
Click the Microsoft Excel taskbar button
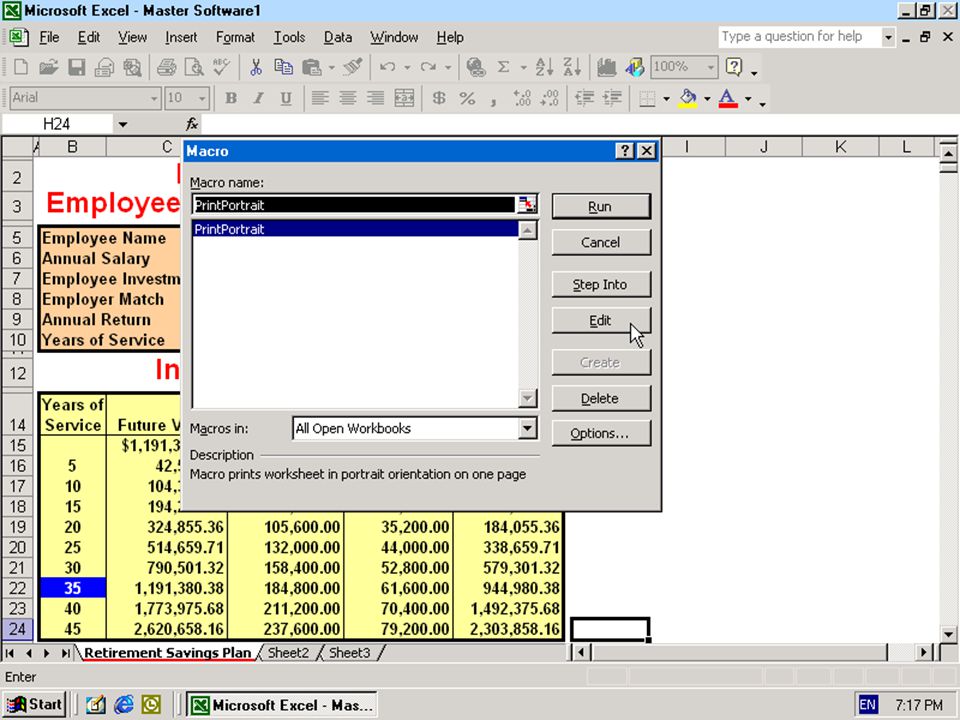coord(282,705)
